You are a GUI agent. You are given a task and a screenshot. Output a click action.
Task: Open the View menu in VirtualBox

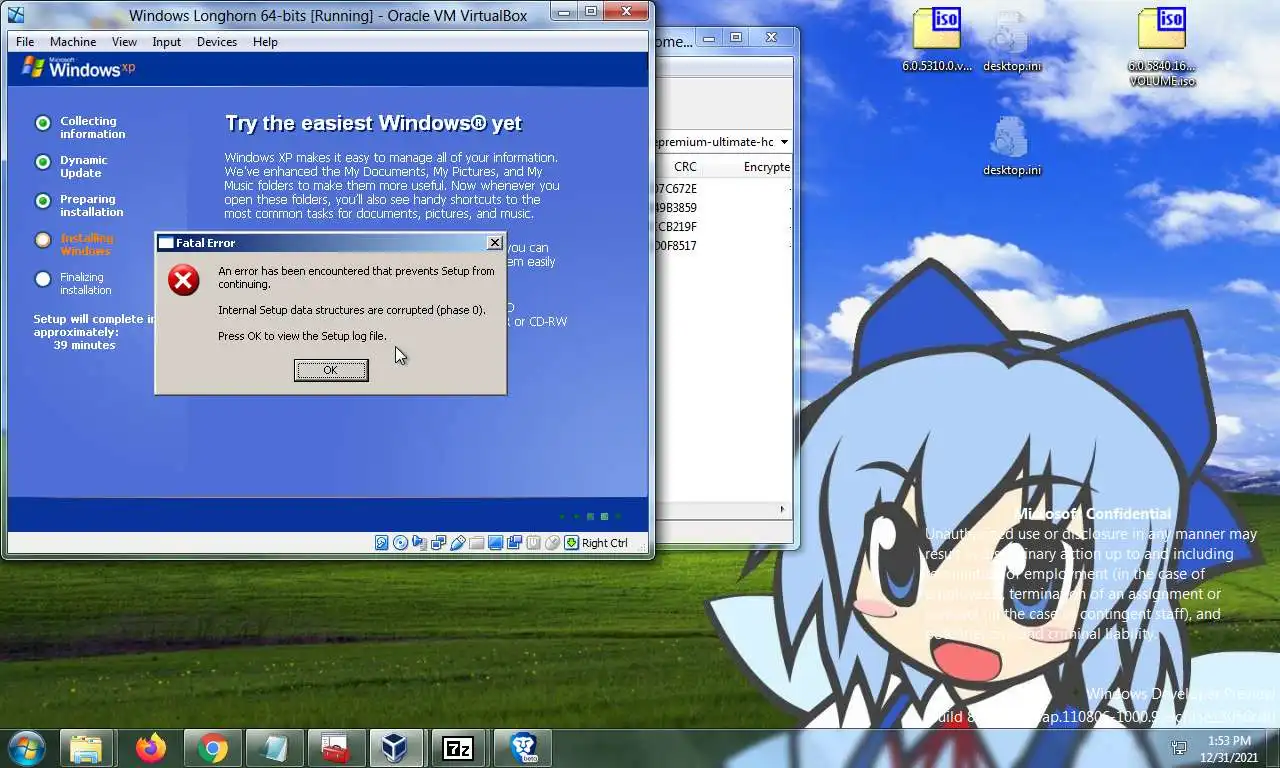pyautogui.click(x=124, y=42)
